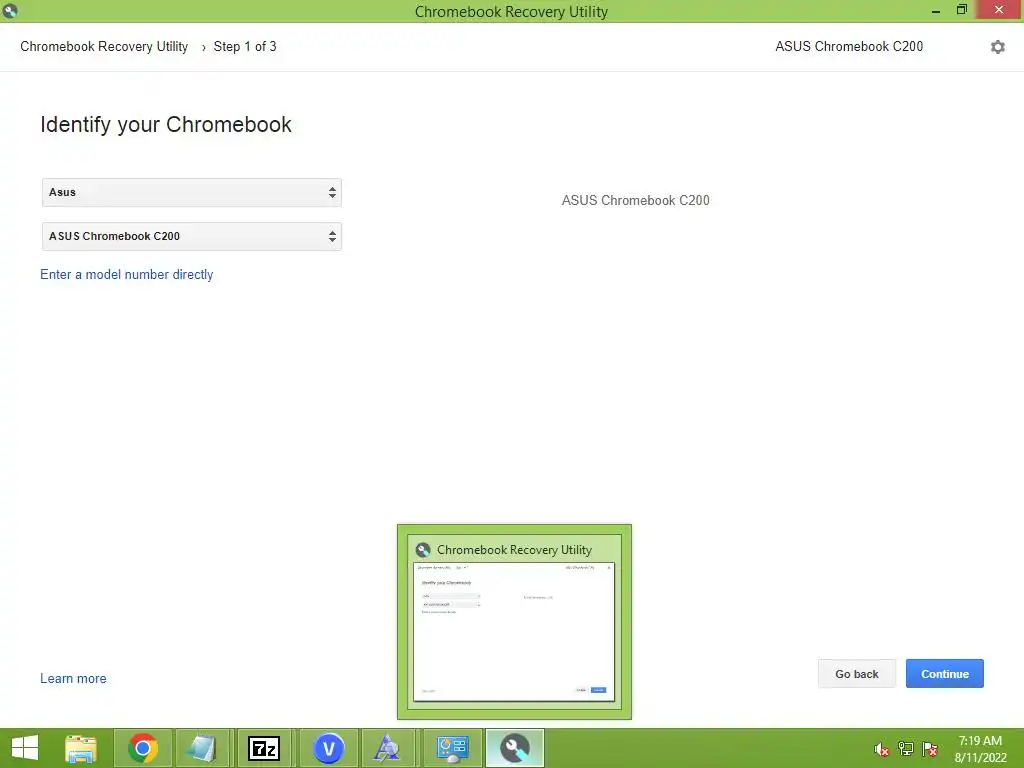Screen dimensions: 1024x768
Task: Open the settings gear icon
Action: click(x=997, y=47)
